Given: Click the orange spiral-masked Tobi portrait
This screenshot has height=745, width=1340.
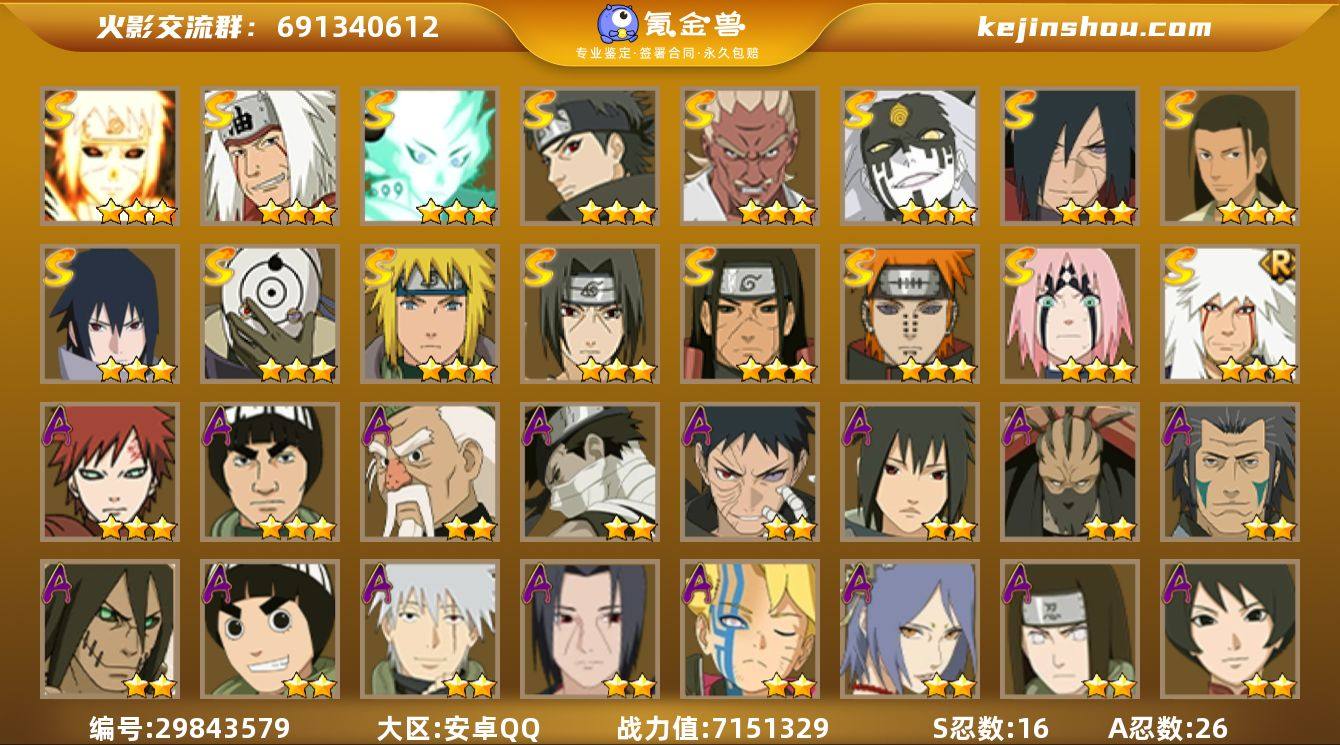Looking at the screenshot, I should click(269, 314).
